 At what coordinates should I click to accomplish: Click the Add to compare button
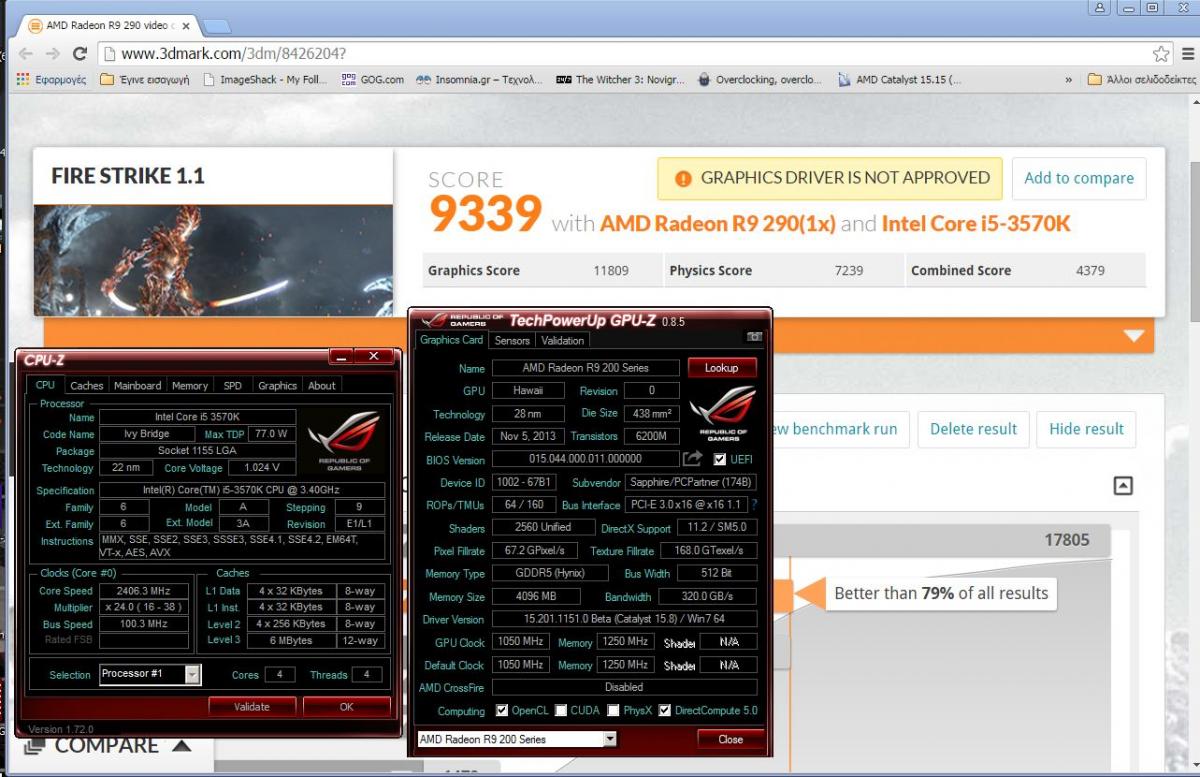click(1079, 178)
